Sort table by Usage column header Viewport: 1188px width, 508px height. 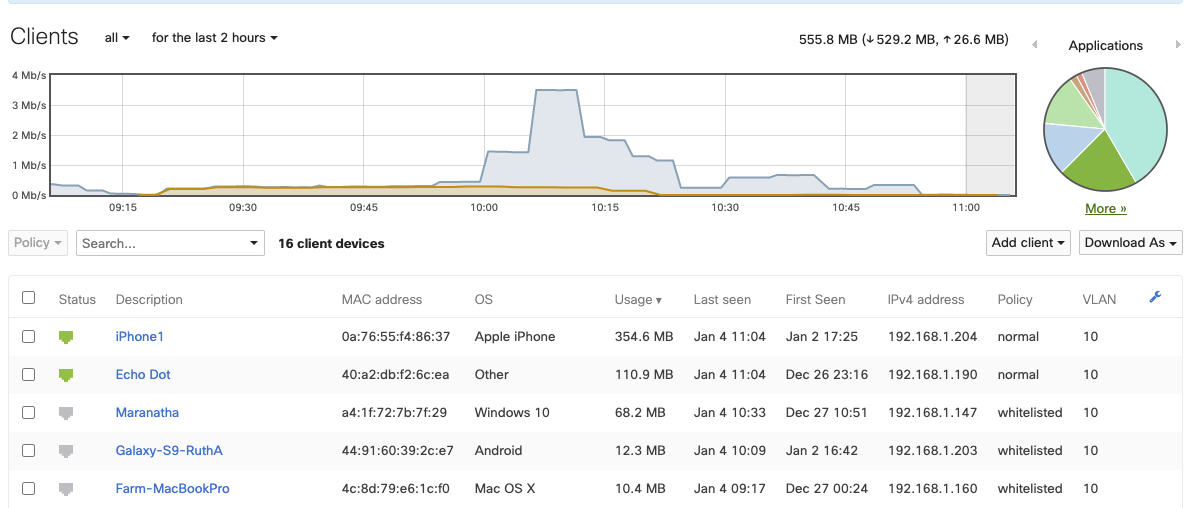coord(637,299)
